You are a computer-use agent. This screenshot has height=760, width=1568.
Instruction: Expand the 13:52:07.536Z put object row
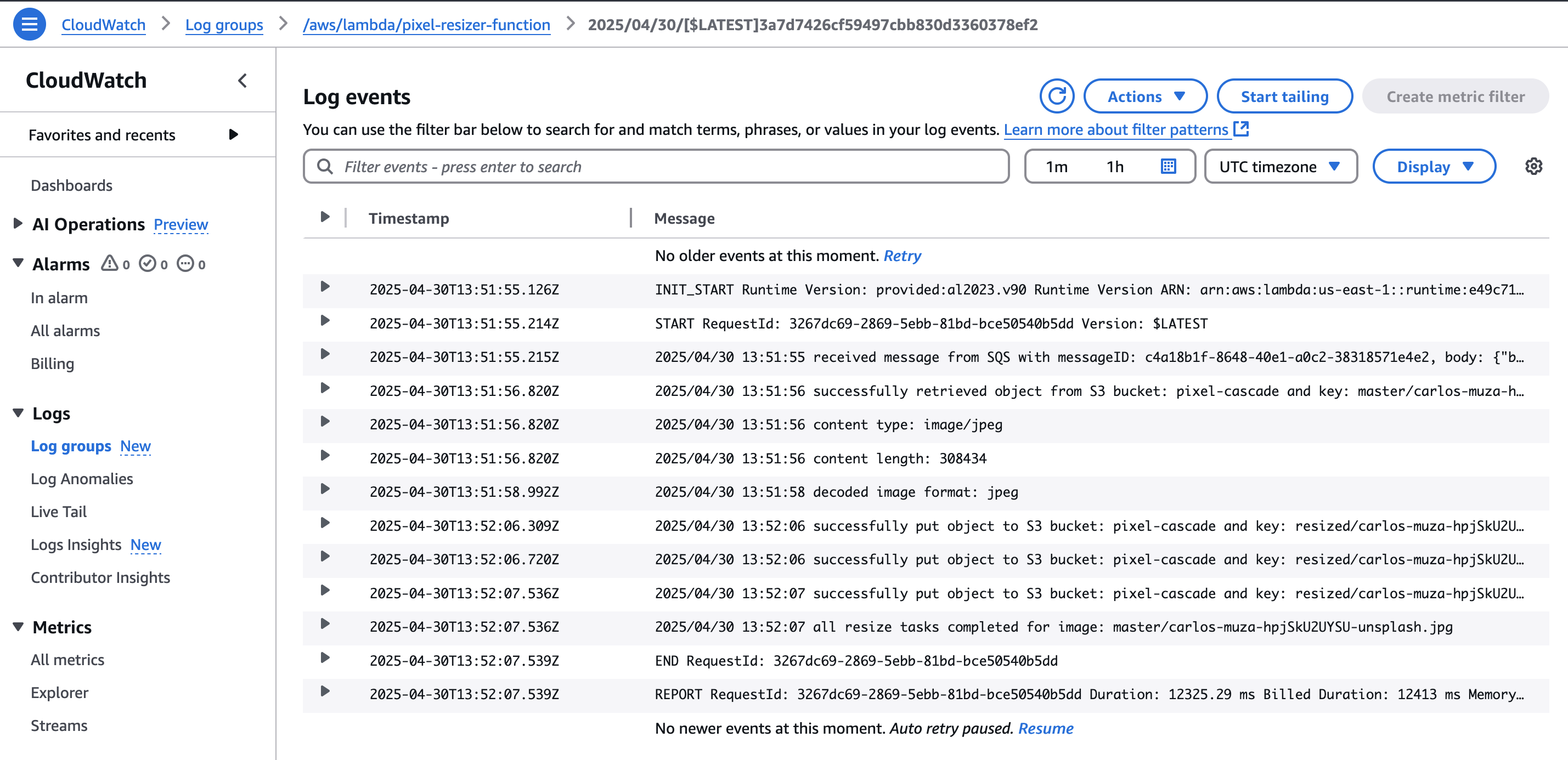325,591
